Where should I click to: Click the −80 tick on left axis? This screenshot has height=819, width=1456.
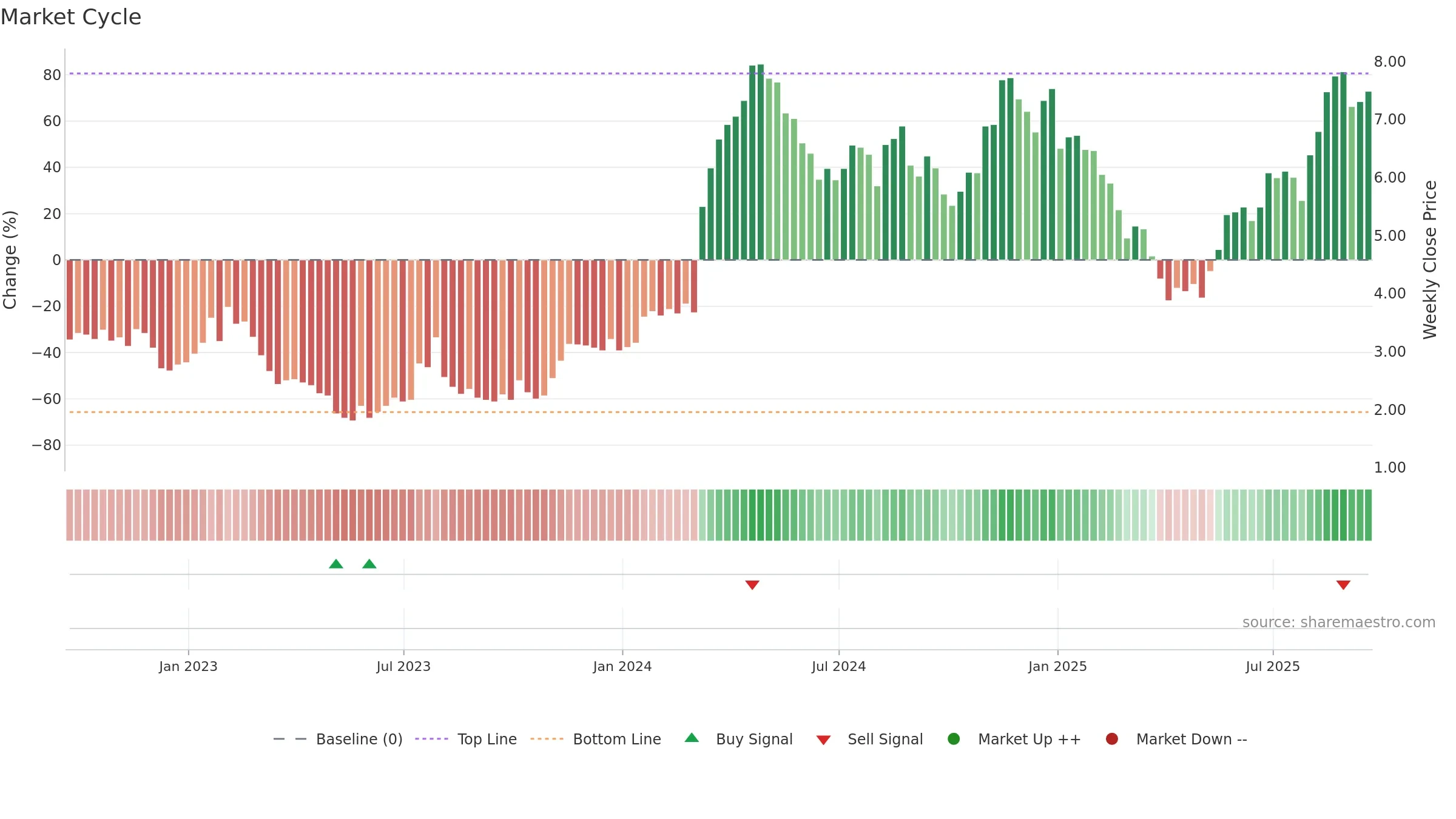(47, 445)
